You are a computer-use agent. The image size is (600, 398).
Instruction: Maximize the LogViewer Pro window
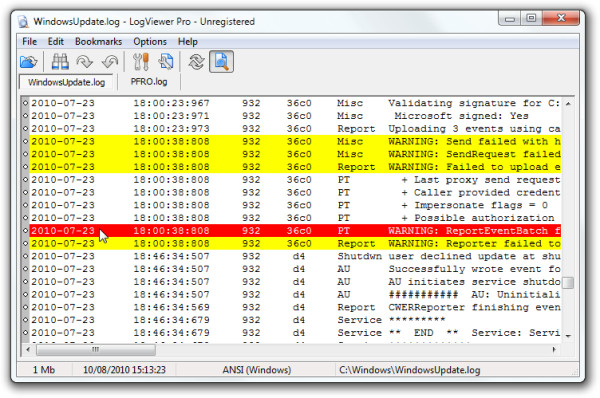click(x=531, y=18)
